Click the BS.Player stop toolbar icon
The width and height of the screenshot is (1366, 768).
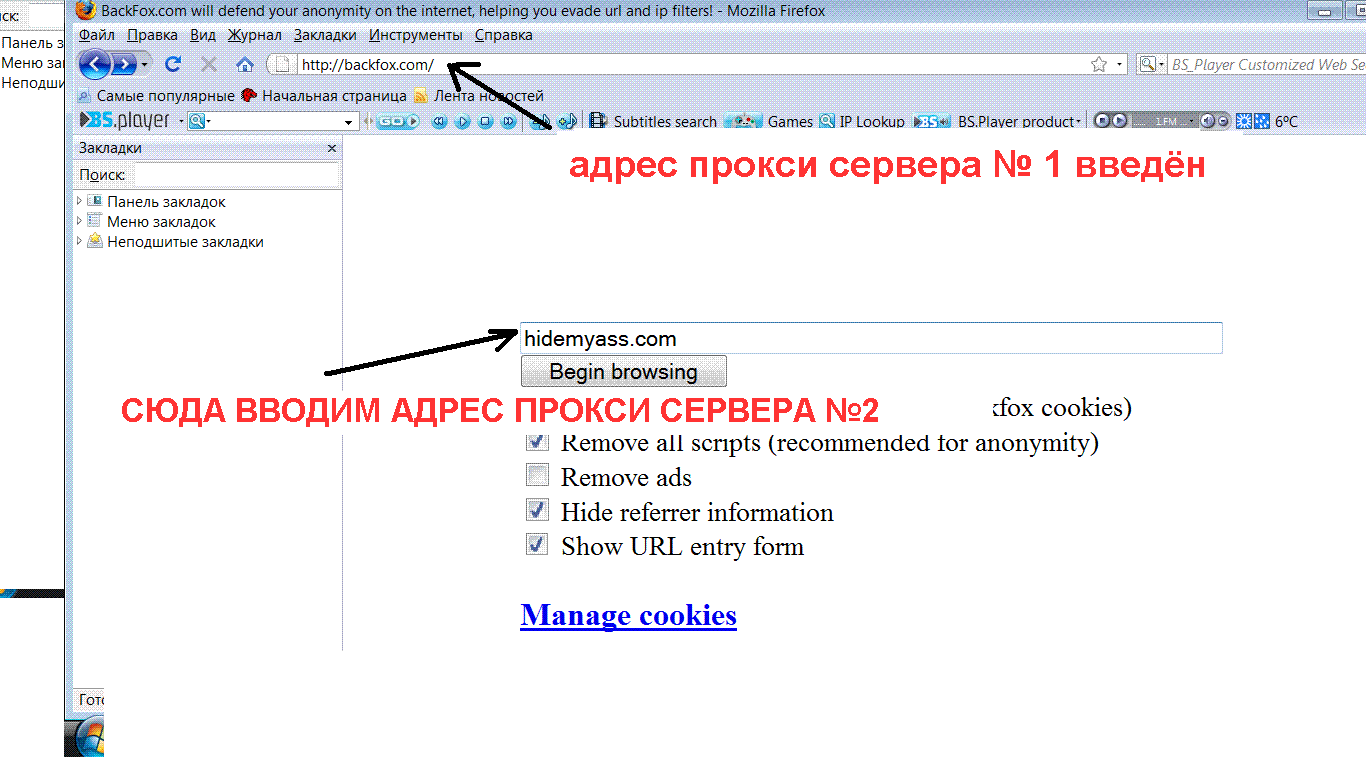[485, 121]
